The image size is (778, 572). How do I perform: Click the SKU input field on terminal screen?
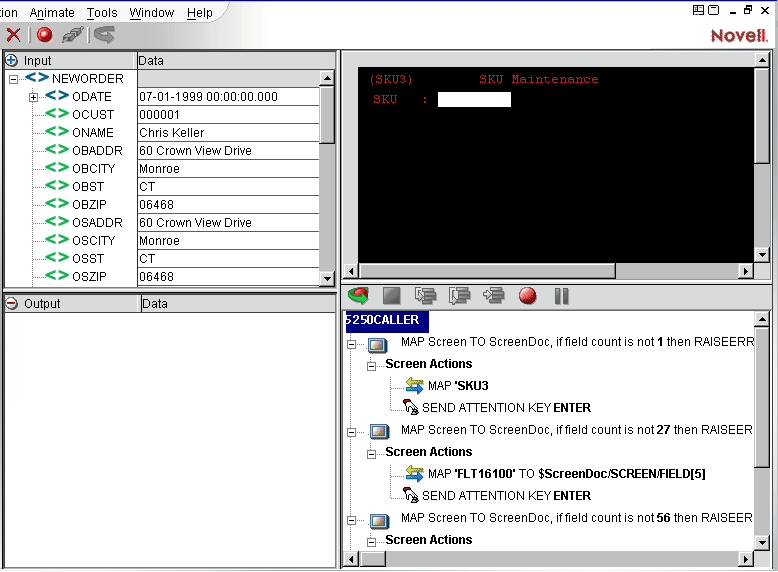[x=474, y=99]
